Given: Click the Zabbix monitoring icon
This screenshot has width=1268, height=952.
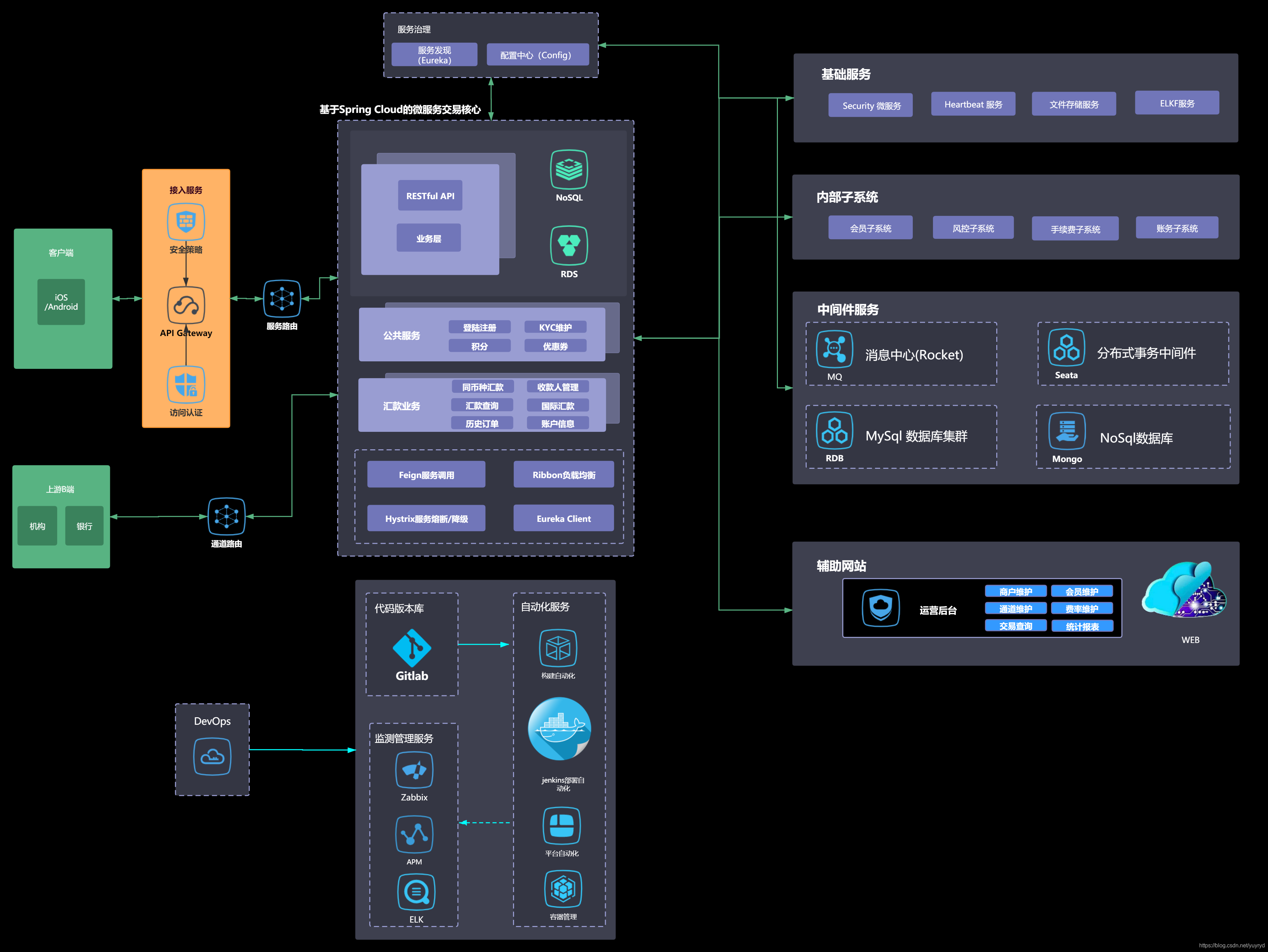Looking at the screenshot, I should [x=414, y=770].
